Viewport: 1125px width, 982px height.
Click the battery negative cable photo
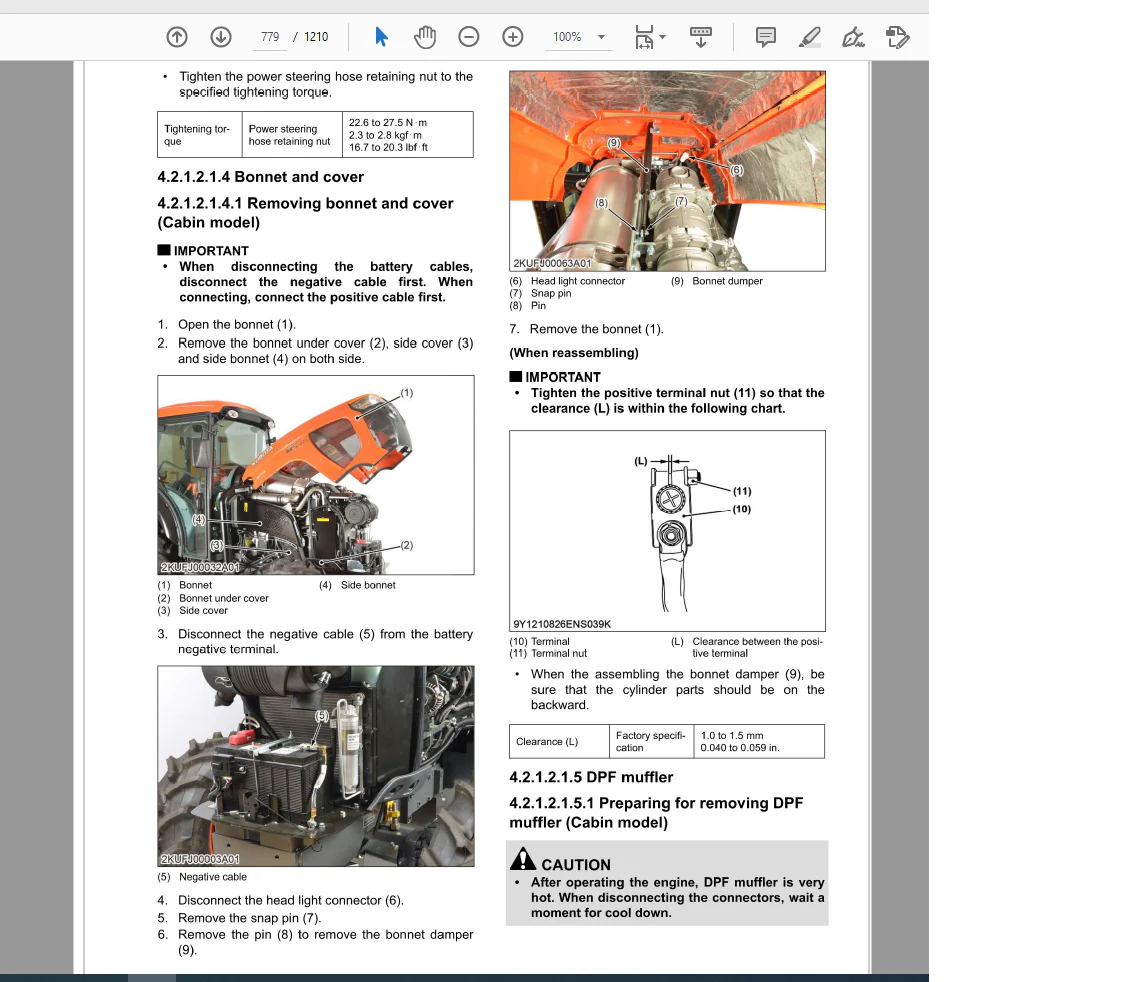pos(315,765)
